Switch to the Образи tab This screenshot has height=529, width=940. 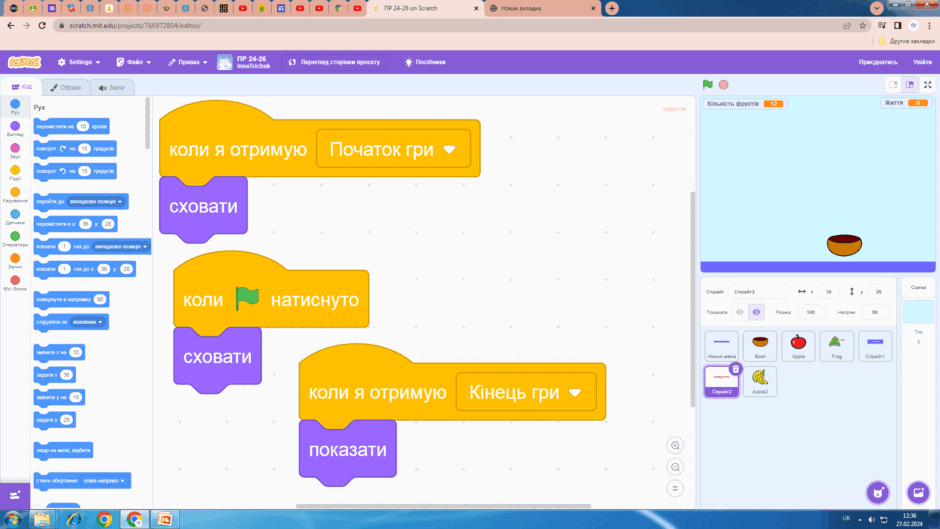pyautogui.click(x=66, y=88)
